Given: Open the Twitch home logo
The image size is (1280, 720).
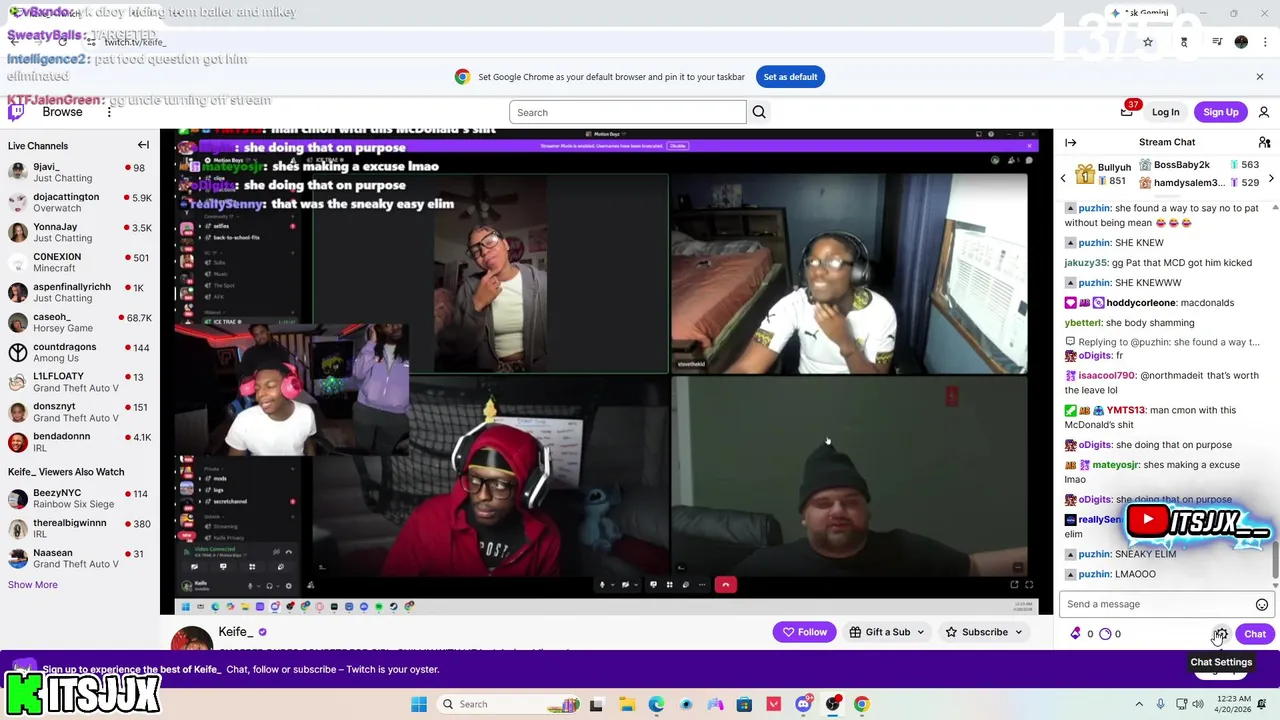Looking at the screenshot, I should point(16,112).
